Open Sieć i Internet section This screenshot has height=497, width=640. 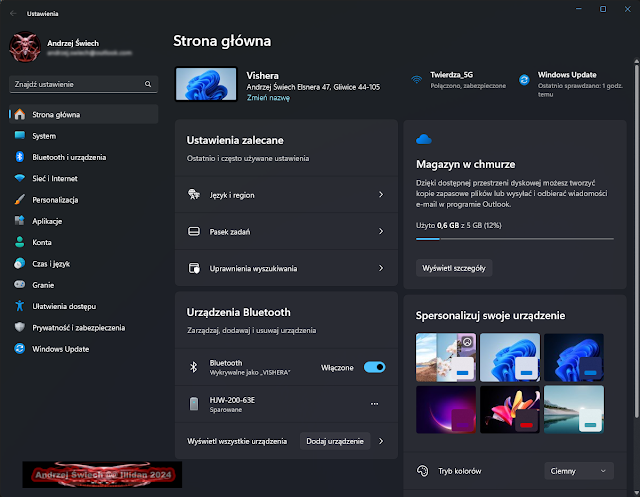tap(84, 178)
